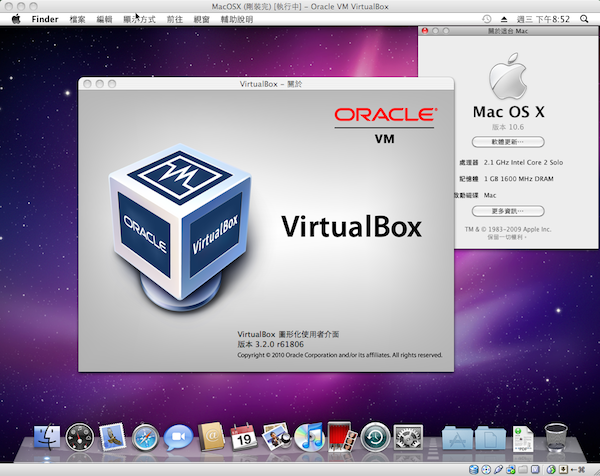Launch Dashboard from the Dock
Viewport: 600px width, 476px height.
80,437
